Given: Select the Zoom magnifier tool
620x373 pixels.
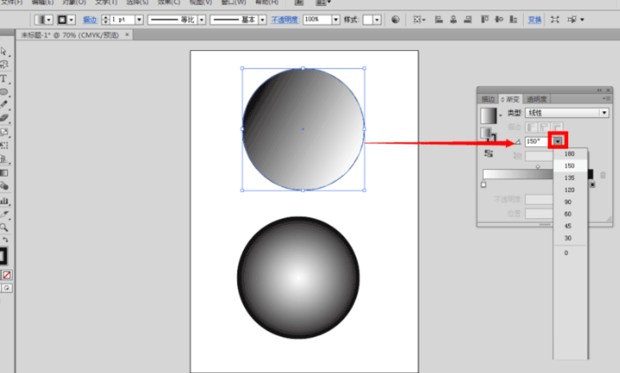Looking at the screenshot, I should click(4, 227).
